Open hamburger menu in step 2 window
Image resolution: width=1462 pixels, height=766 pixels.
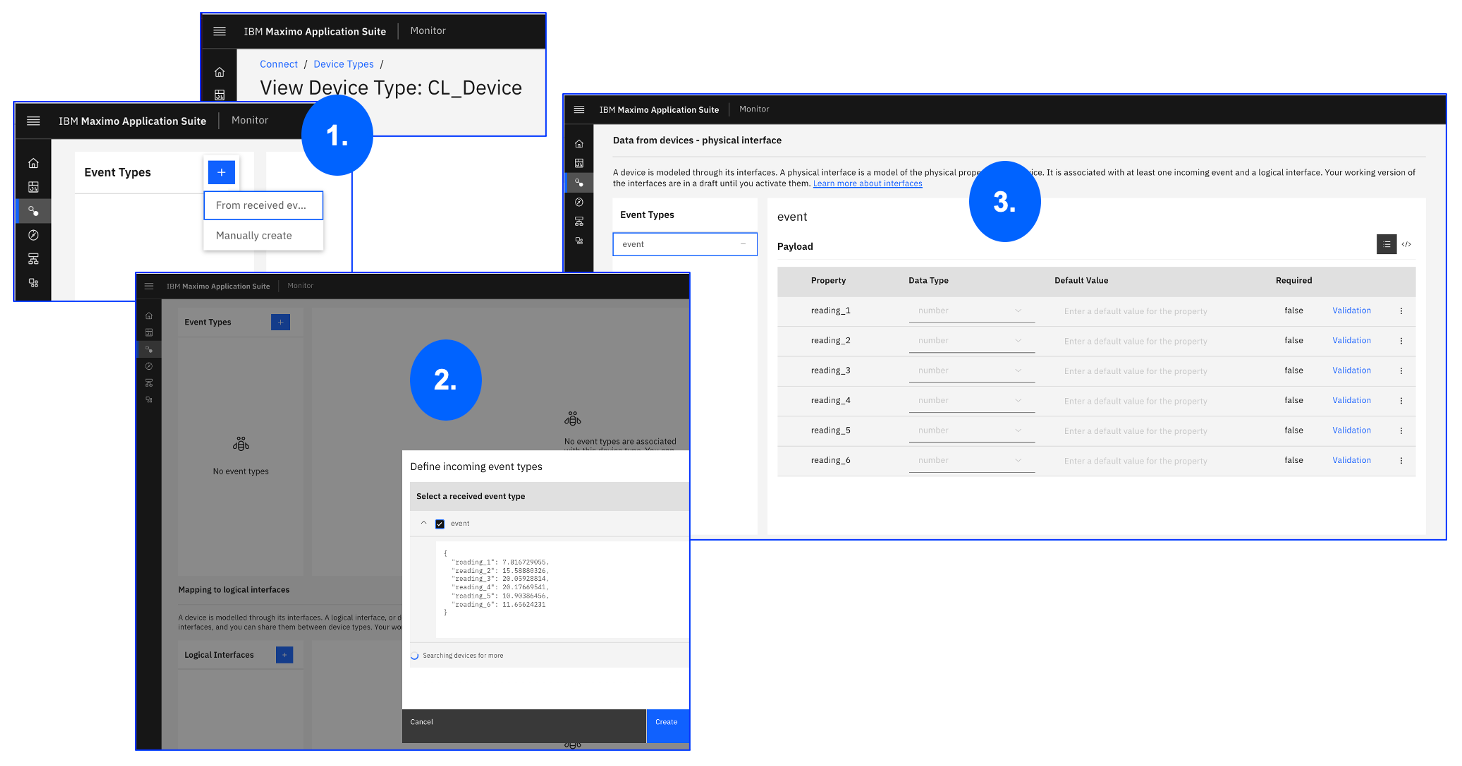pos(149,286)
